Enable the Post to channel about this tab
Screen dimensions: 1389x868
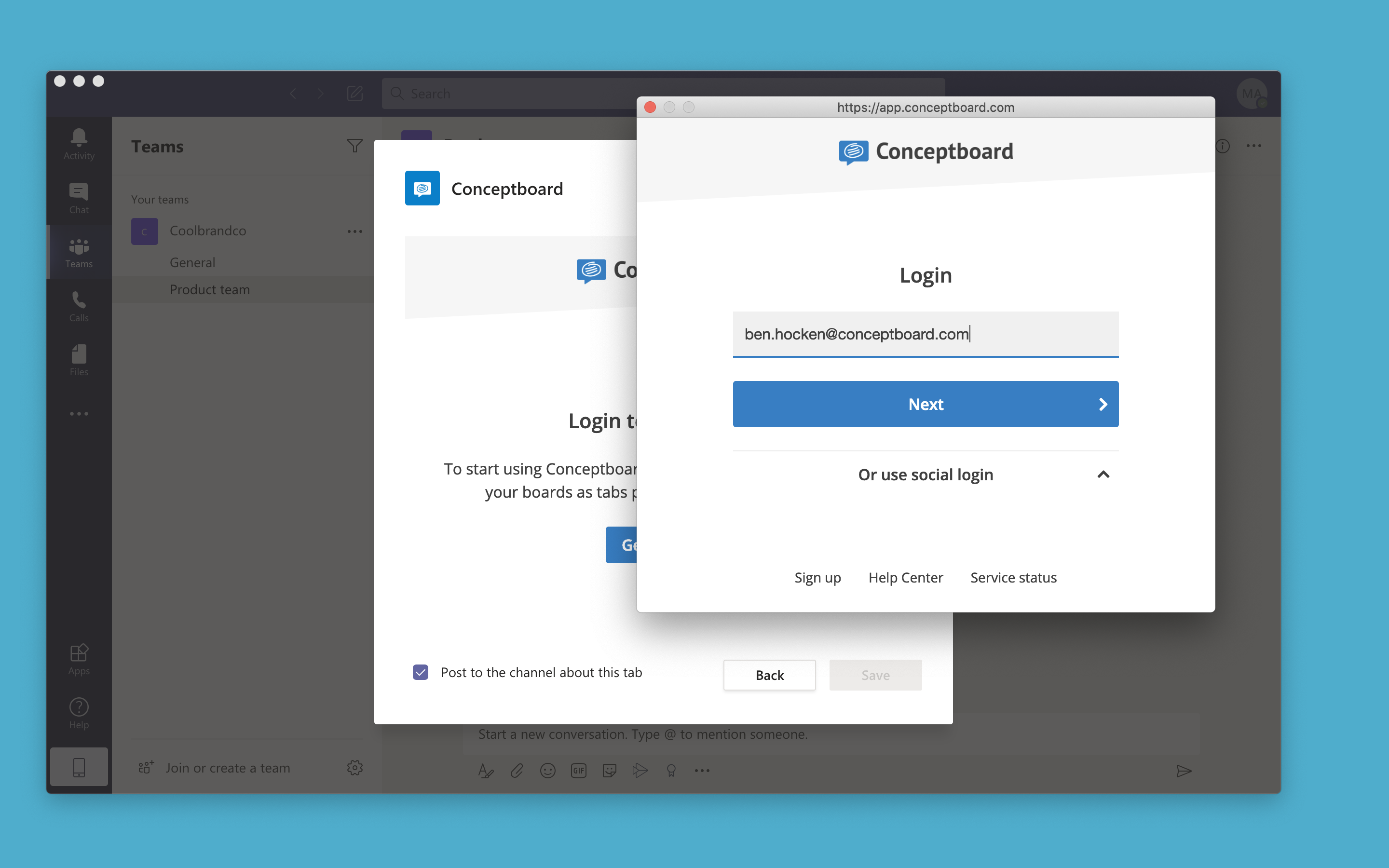click(x=421, y=671)
